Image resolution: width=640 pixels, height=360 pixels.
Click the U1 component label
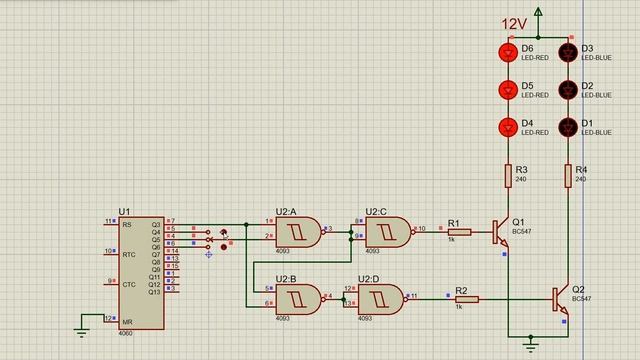click(x=124, y=212)
